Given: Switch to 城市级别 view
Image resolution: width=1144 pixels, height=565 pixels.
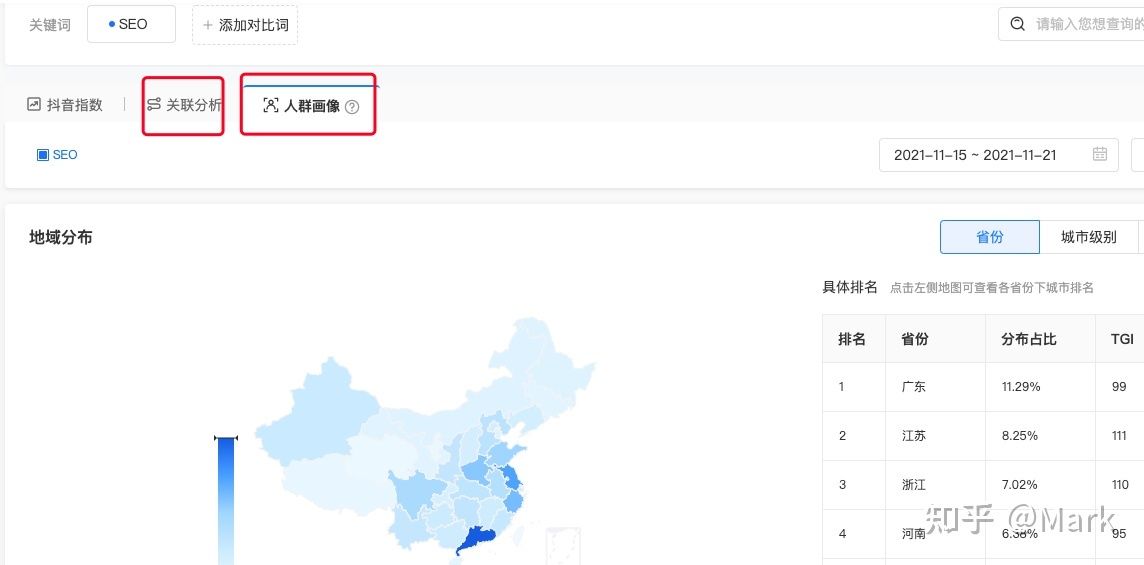Looking at the screenshot, I should click(x=1088, y=237).
